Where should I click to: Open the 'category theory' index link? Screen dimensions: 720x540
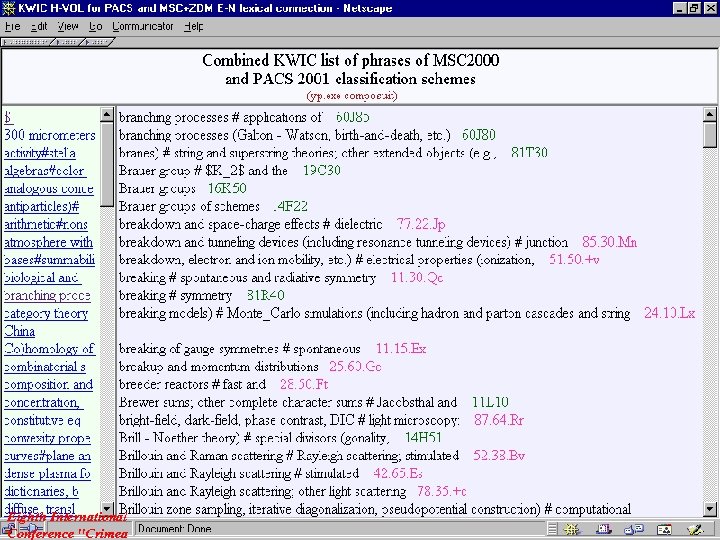[46, 314]
